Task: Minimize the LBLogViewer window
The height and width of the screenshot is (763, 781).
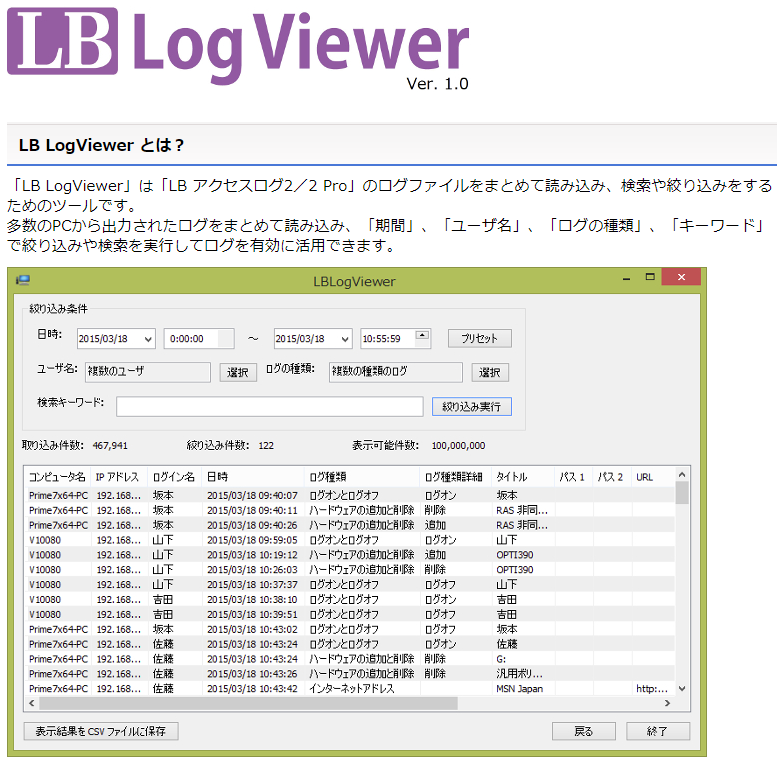Action: tap(622, 279)
